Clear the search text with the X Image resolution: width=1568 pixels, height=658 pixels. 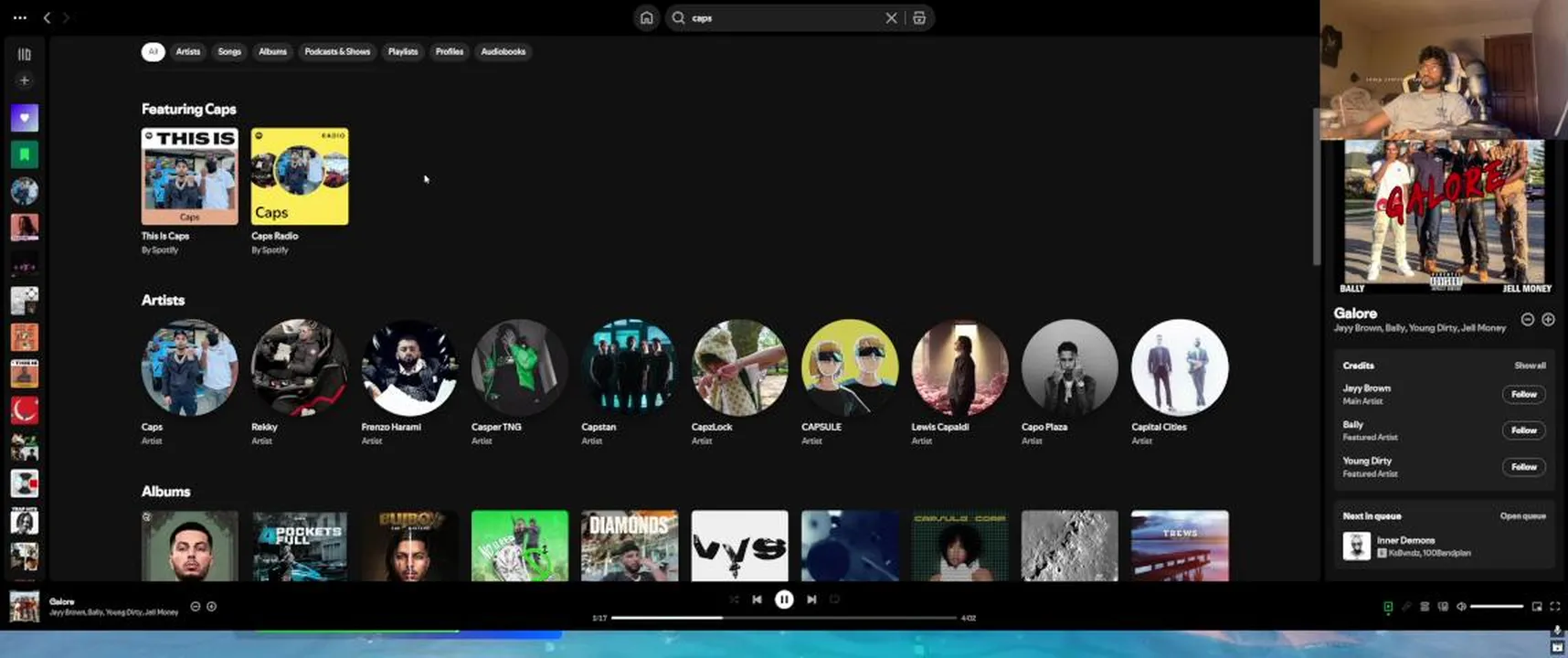tap(891, 17)
